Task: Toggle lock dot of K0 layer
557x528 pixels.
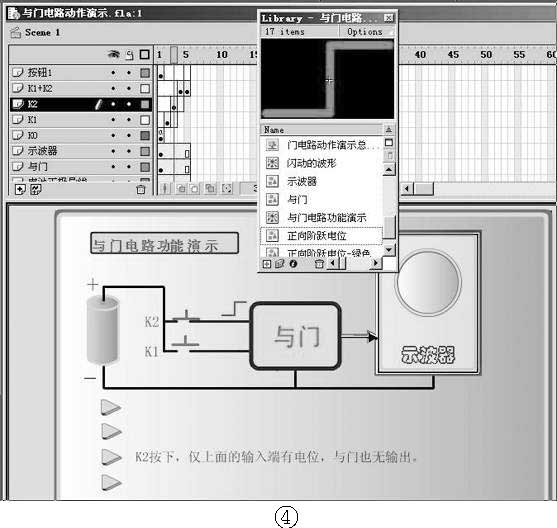Action: (129, 135)
